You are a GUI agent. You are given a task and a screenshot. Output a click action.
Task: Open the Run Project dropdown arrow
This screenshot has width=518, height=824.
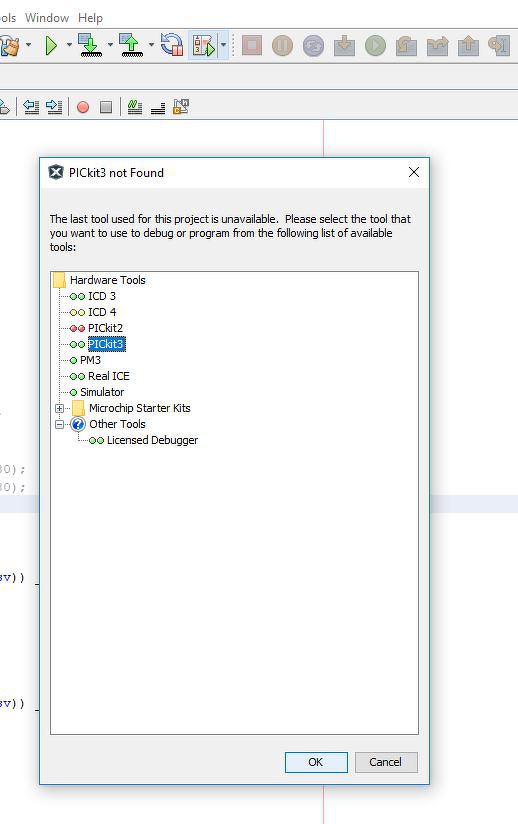tap(69, 45)
